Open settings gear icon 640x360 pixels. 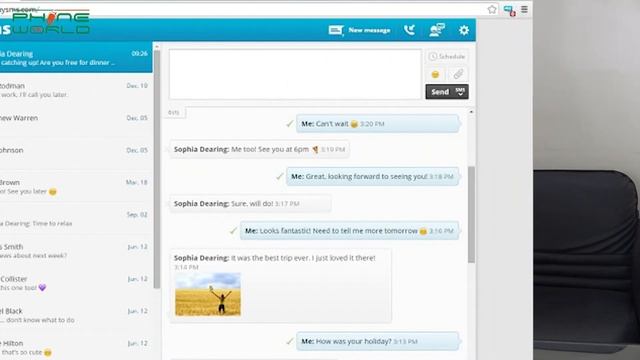tap(464, 30)
